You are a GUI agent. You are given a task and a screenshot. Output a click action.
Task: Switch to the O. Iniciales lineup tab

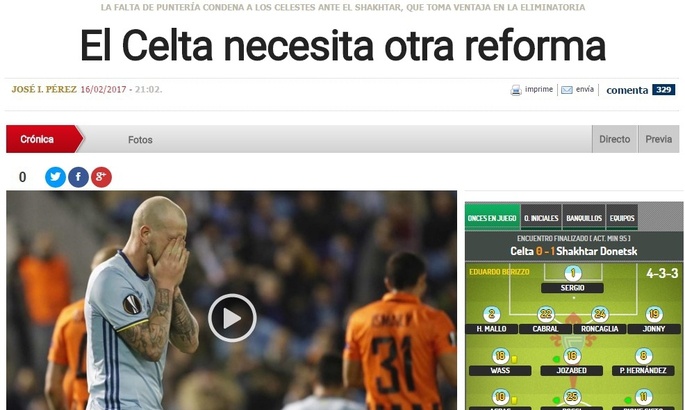(x=541, y=217)
